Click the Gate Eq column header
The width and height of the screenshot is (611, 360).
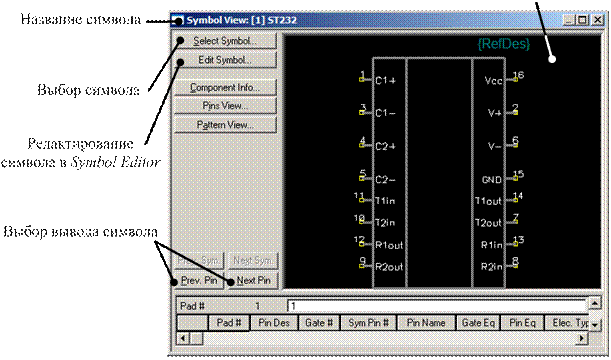478,323
